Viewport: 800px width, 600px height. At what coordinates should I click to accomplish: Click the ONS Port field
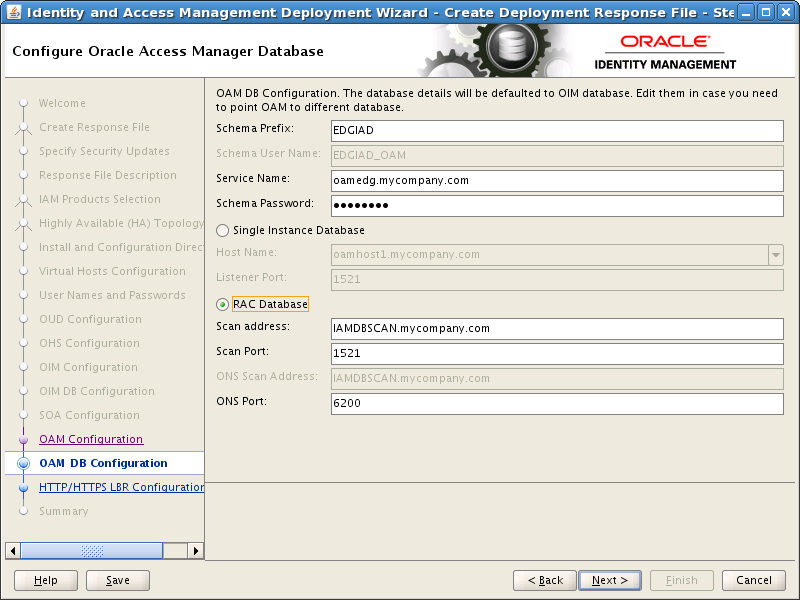pos(557,404)
